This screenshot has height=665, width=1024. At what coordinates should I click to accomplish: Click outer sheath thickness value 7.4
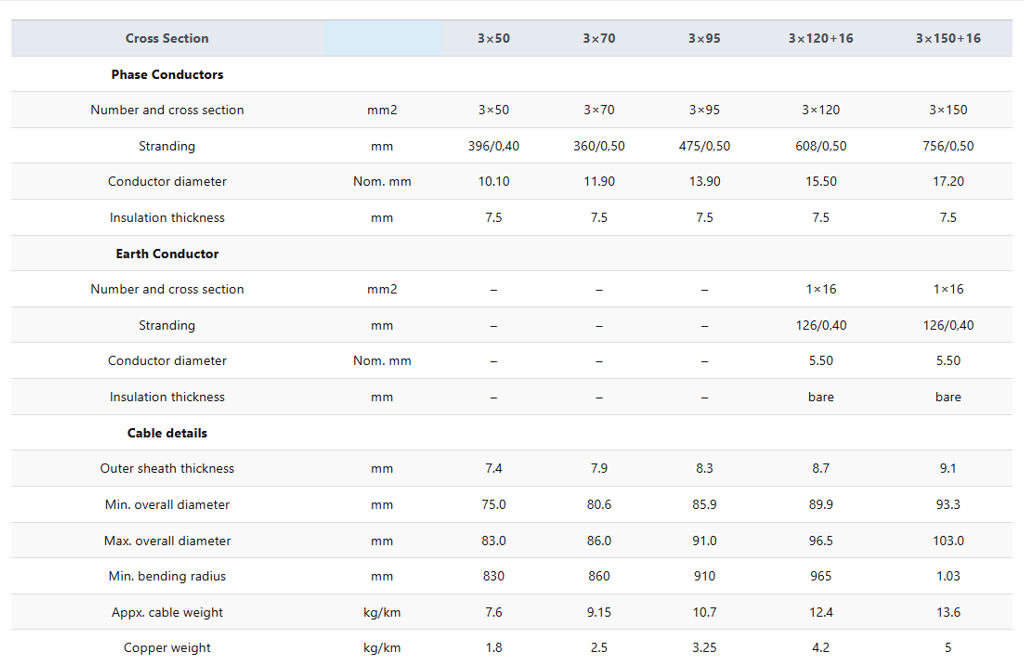(494, 468)
